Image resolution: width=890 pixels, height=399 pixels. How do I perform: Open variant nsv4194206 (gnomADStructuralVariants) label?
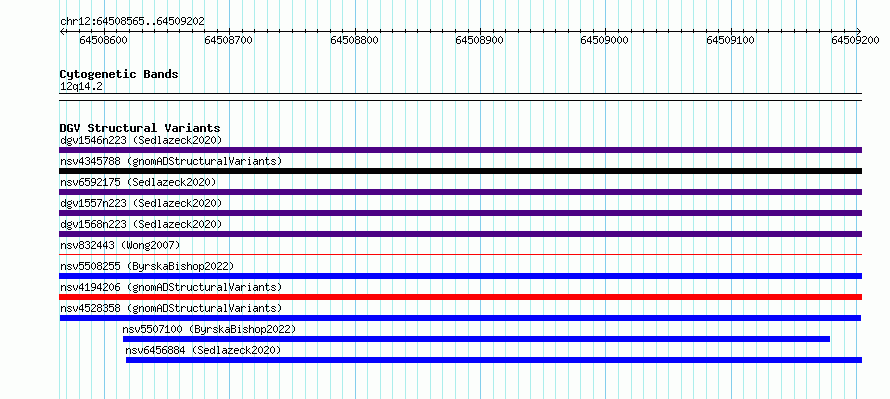tap(171, 287)
